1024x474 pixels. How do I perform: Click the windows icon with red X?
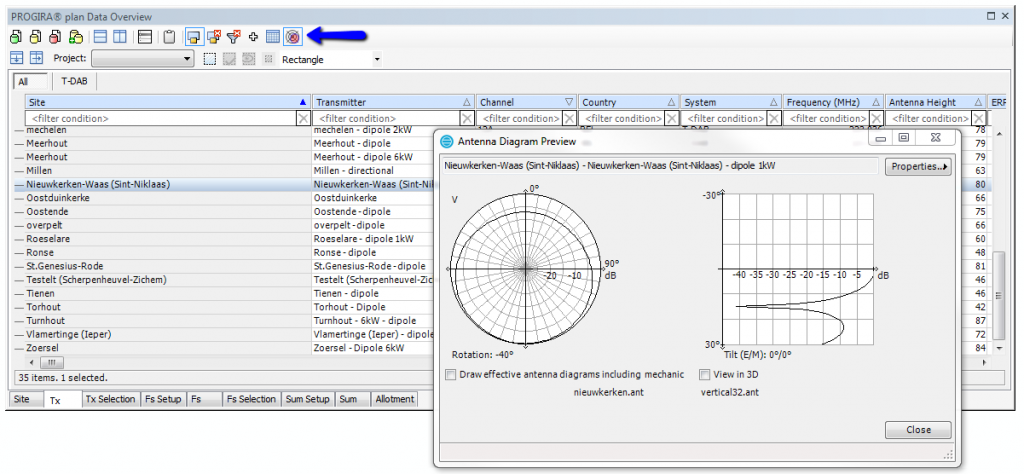point(214,37)
